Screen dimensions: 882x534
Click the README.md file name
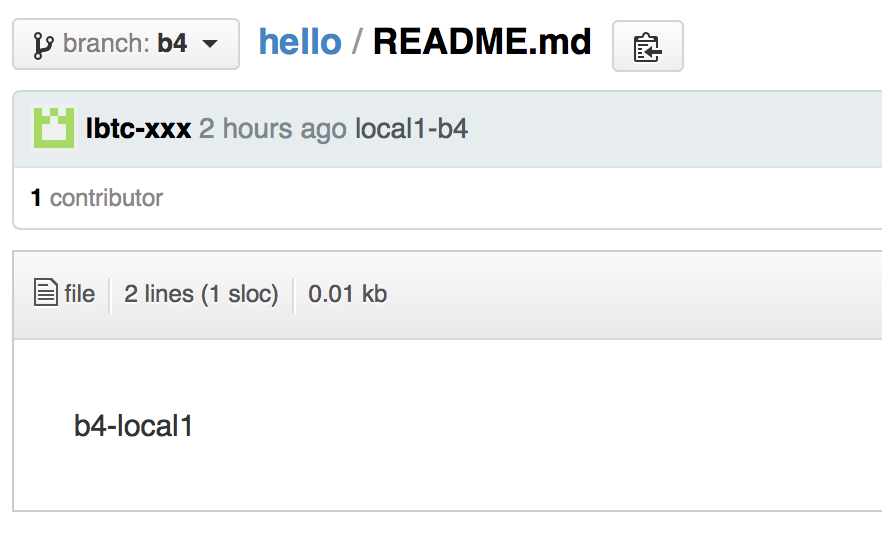(x=482, y=42)
